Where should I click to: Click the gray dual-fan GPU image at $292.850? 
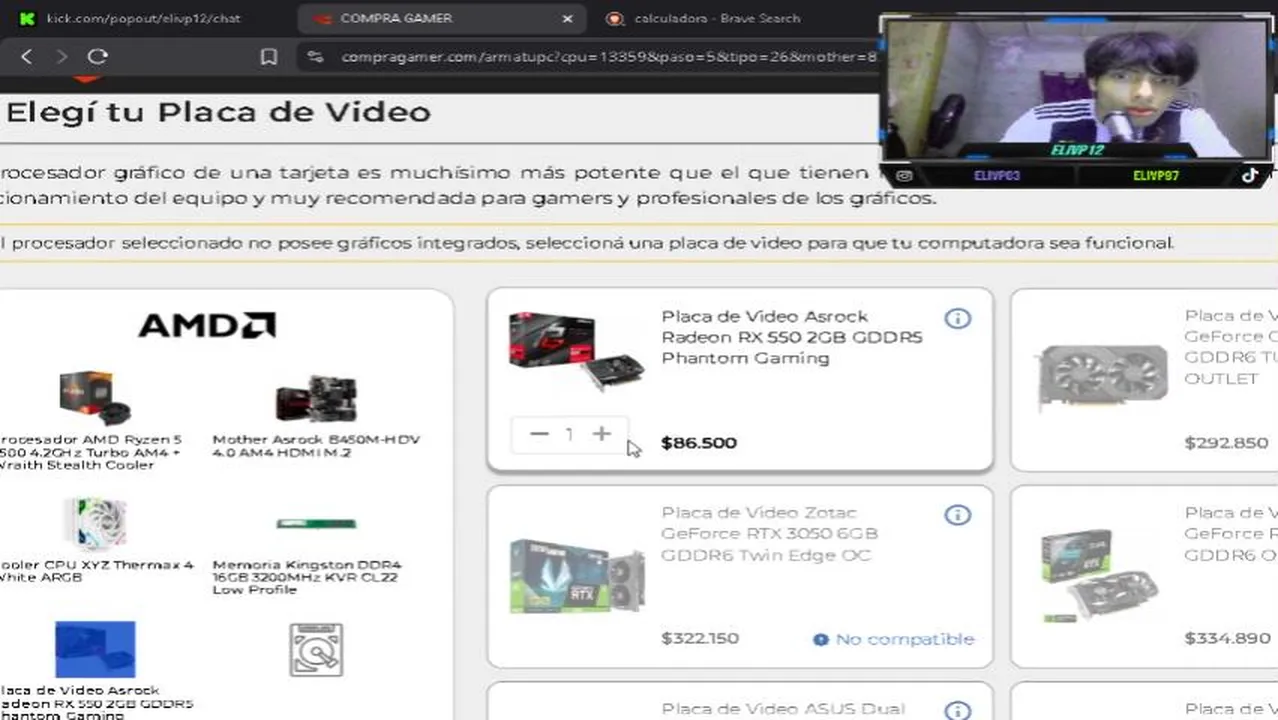1103,376
